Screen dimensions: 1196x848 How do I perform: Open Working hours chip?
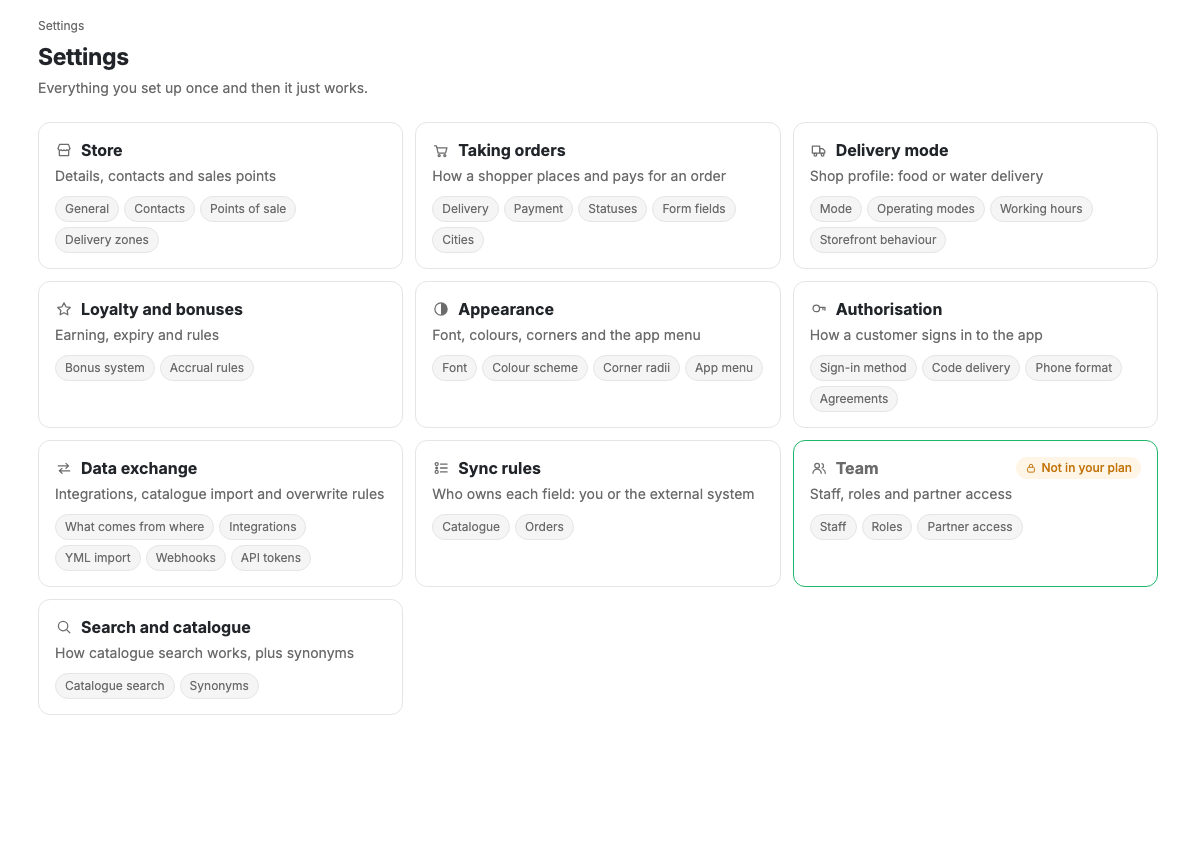[1041, 209]
